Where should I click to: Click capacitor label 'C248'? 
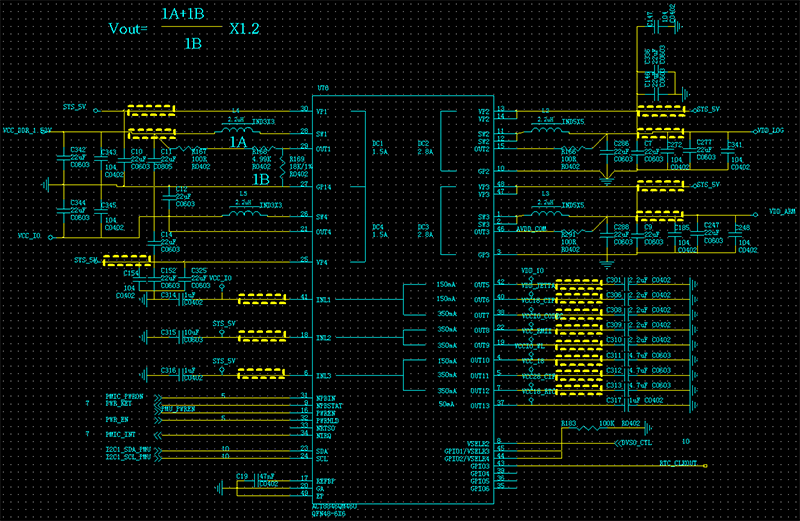742,228
